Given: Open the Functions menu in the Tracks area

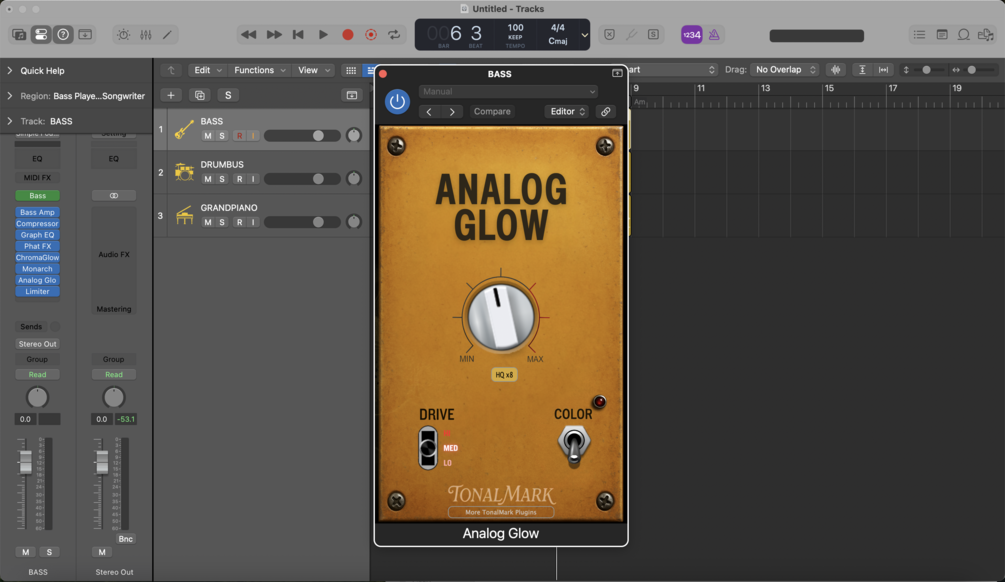Looking at the screenshot, I should point(260,70).
